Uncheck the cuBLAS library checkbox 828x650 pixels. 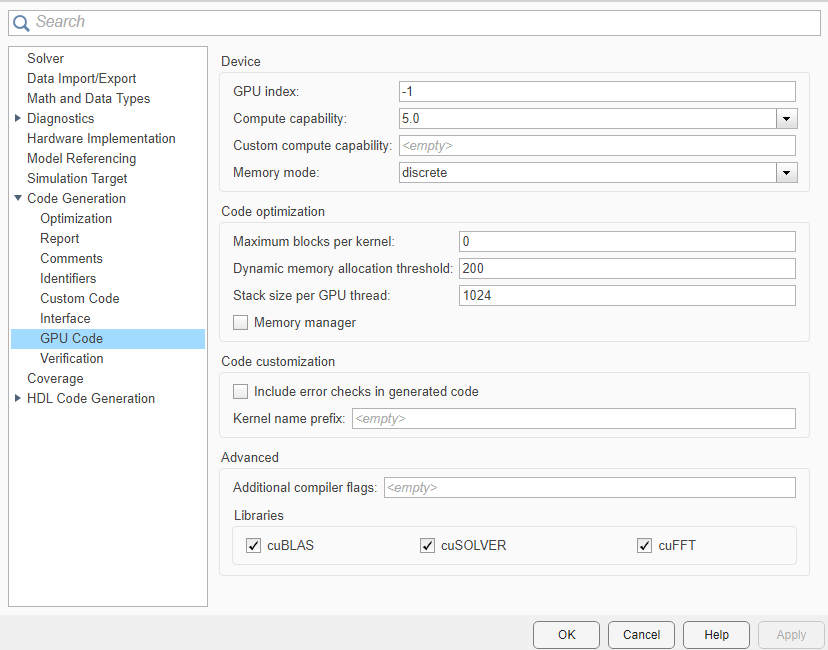253,545
